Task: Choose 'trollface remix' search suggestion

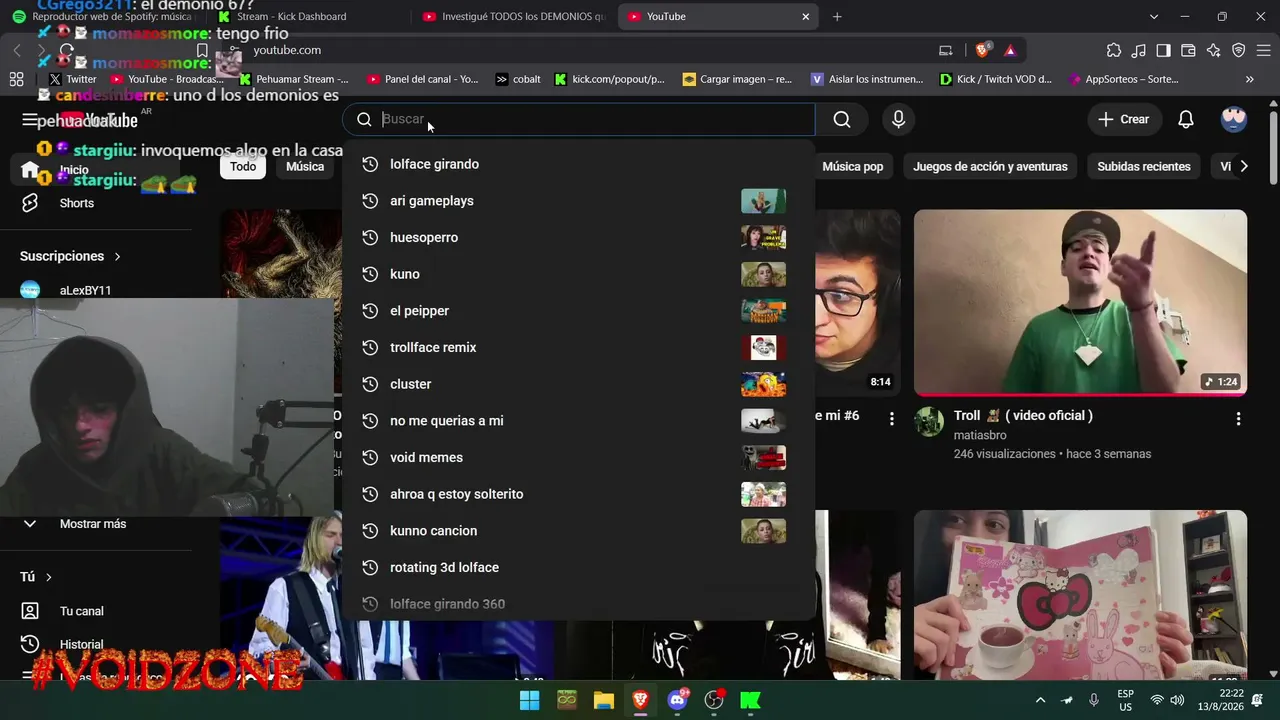Action: pyautogui.click(x=578, y=348)
